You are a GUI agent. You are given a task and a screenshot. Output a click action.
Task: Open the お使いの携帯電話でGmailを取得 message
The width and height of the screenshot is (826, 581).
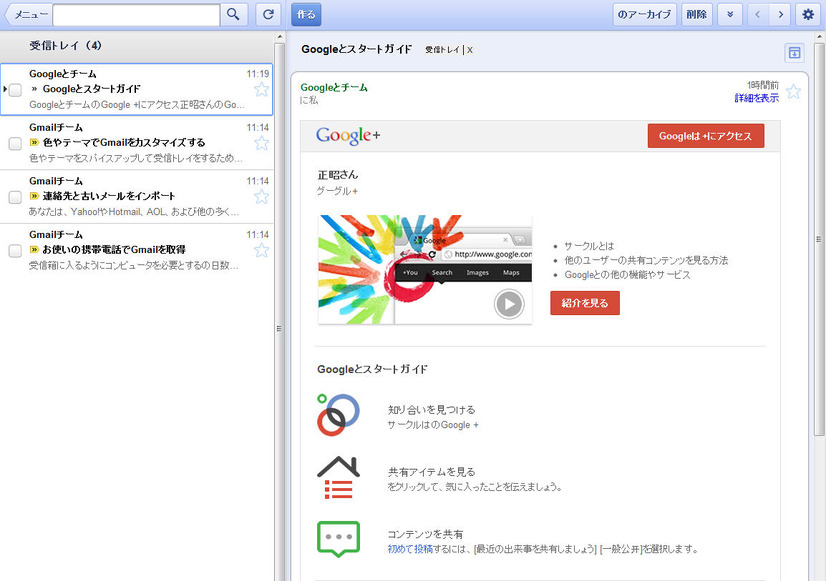[x=114, y=250]
